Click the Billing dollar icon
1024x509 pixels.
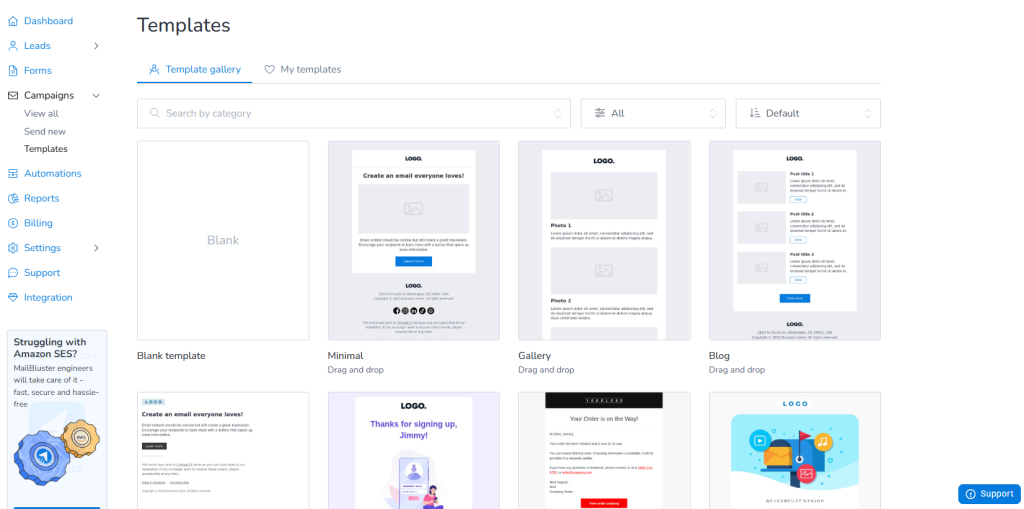pyautogui.click(x=12, y=223)
